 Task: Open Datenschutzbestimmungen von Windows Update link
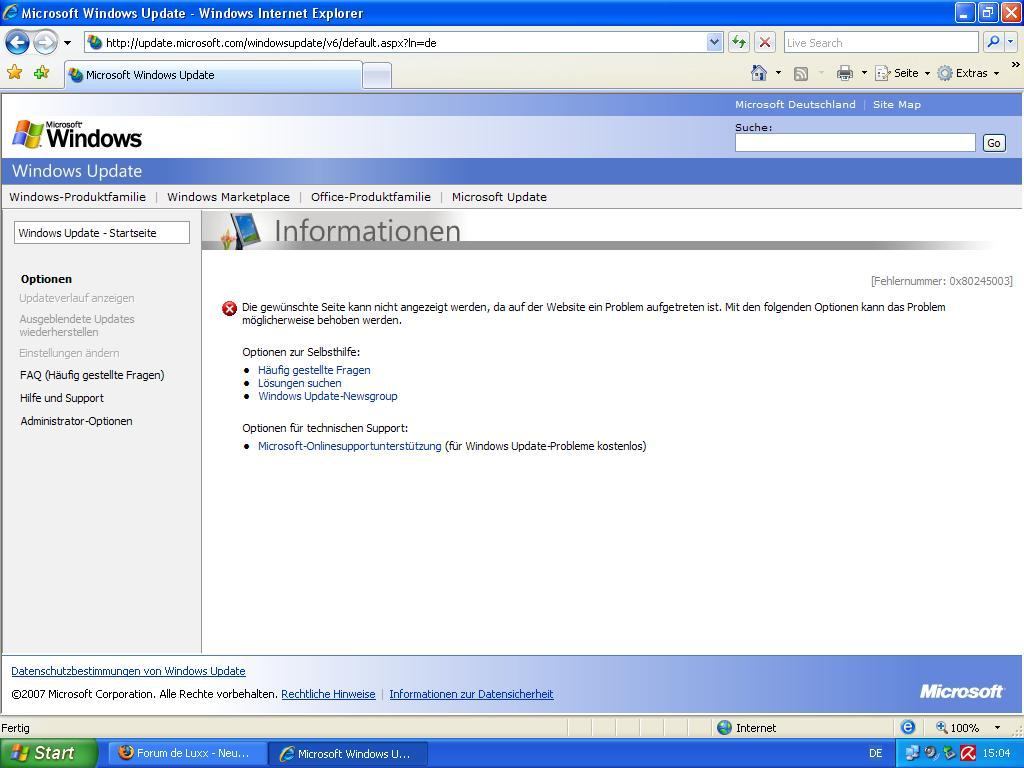click(128, 671)
